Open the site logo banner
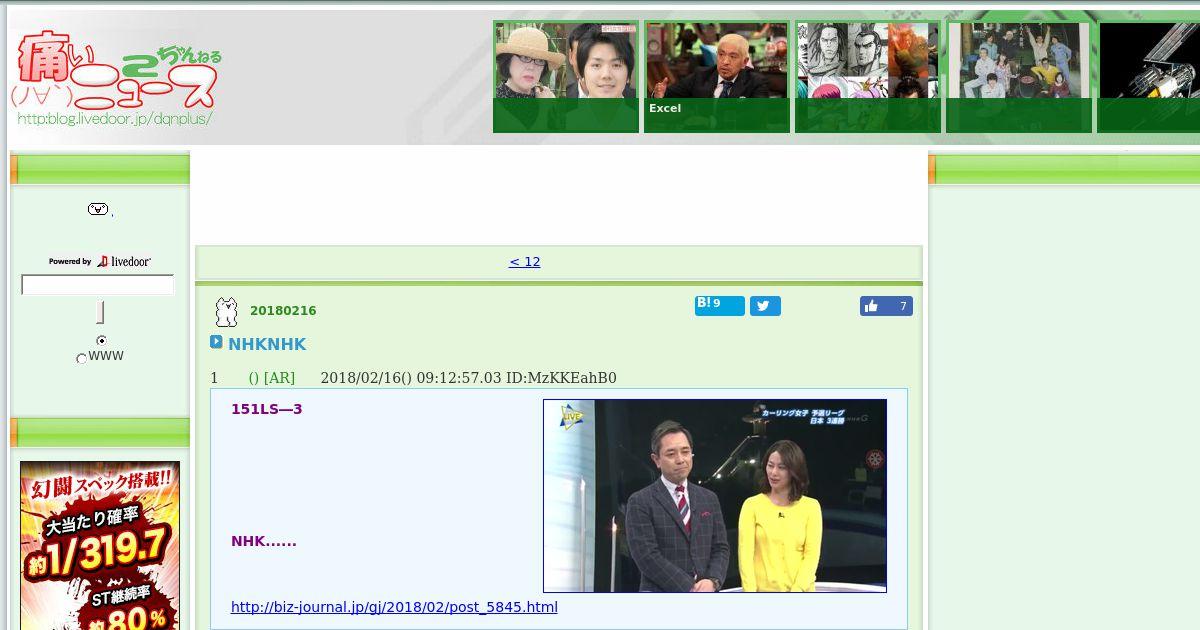The image size is (1200, 630). [117, 78]
